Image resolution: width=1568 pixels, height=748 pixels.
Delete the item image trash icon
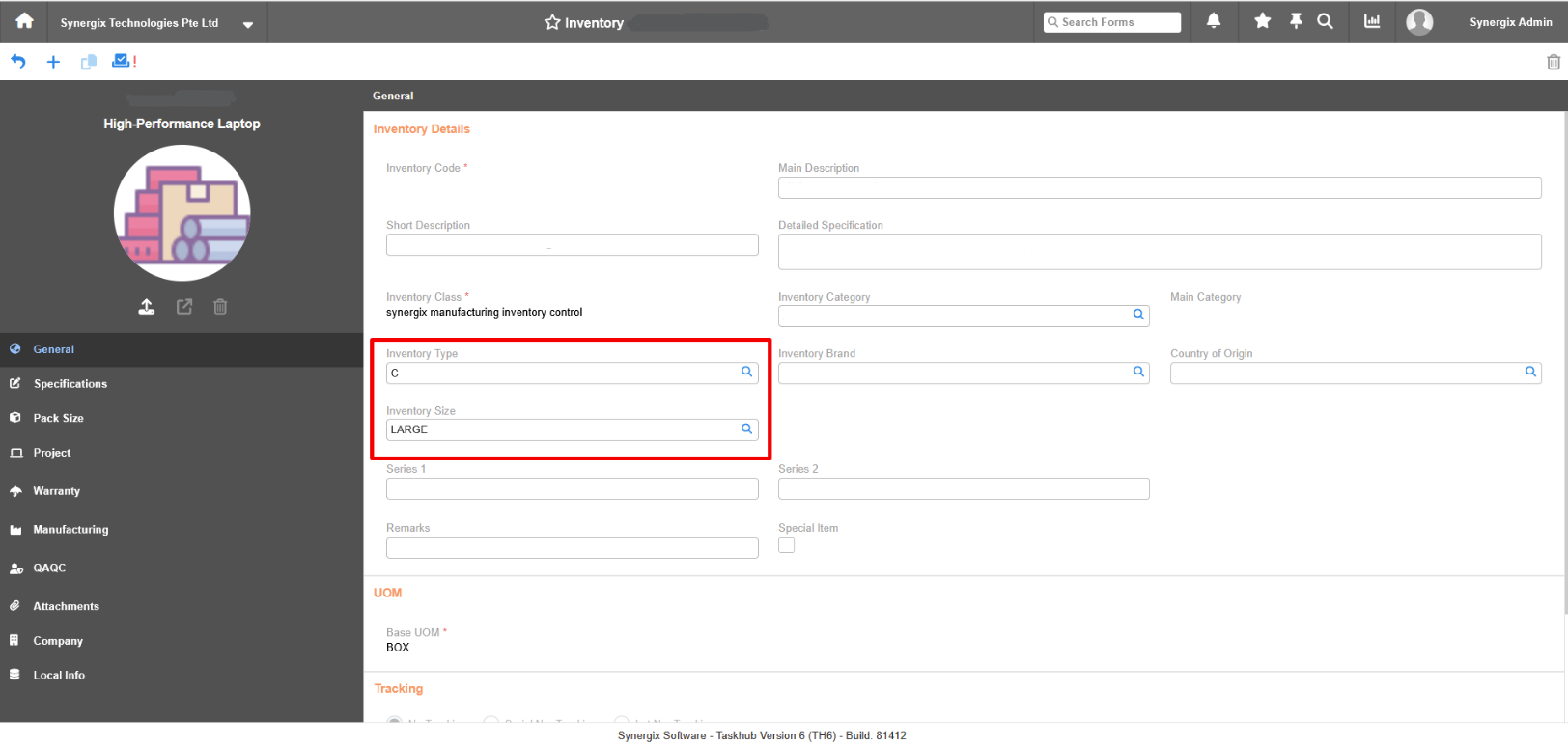[x=220, y=307]
